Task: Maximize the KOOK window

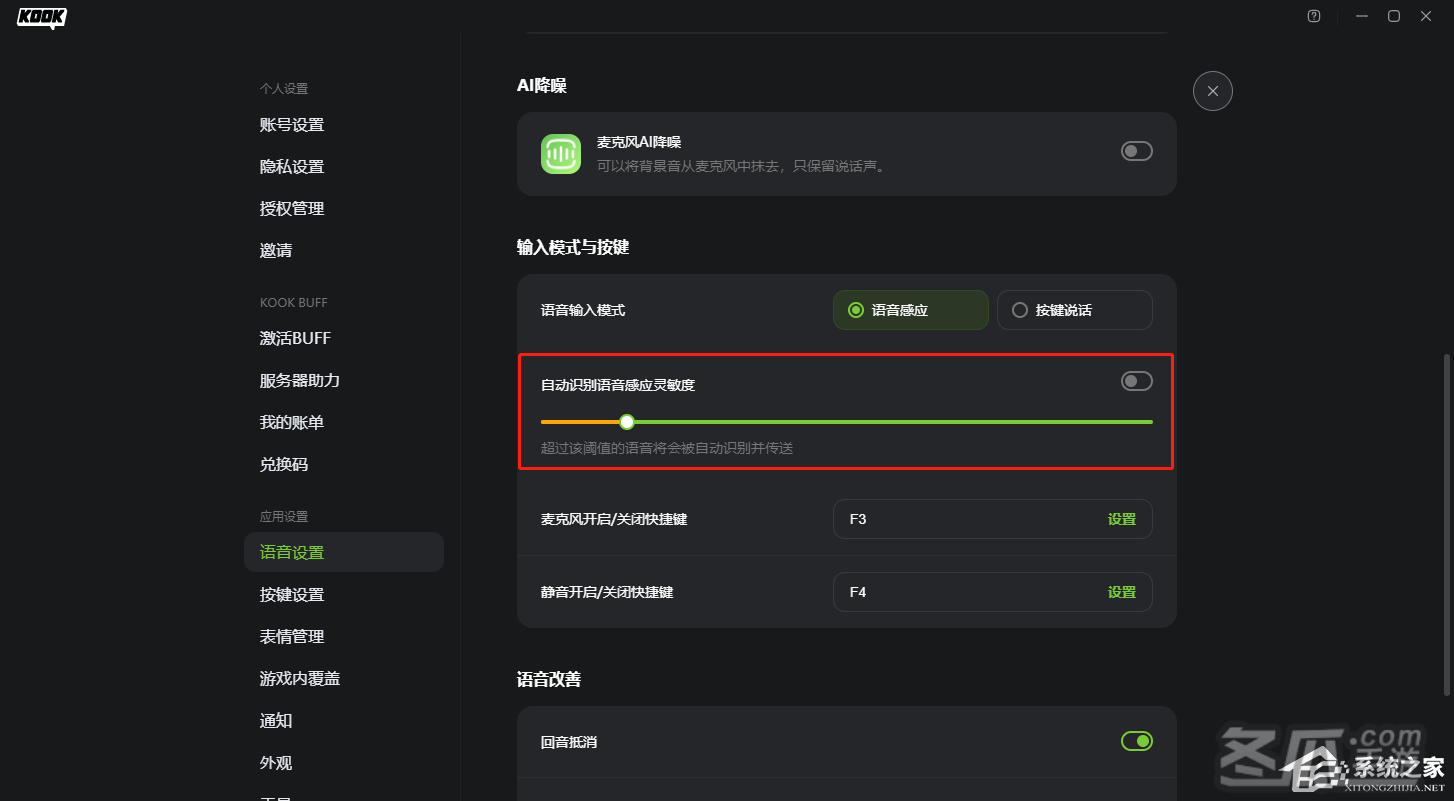Action: coord(1393,16)
